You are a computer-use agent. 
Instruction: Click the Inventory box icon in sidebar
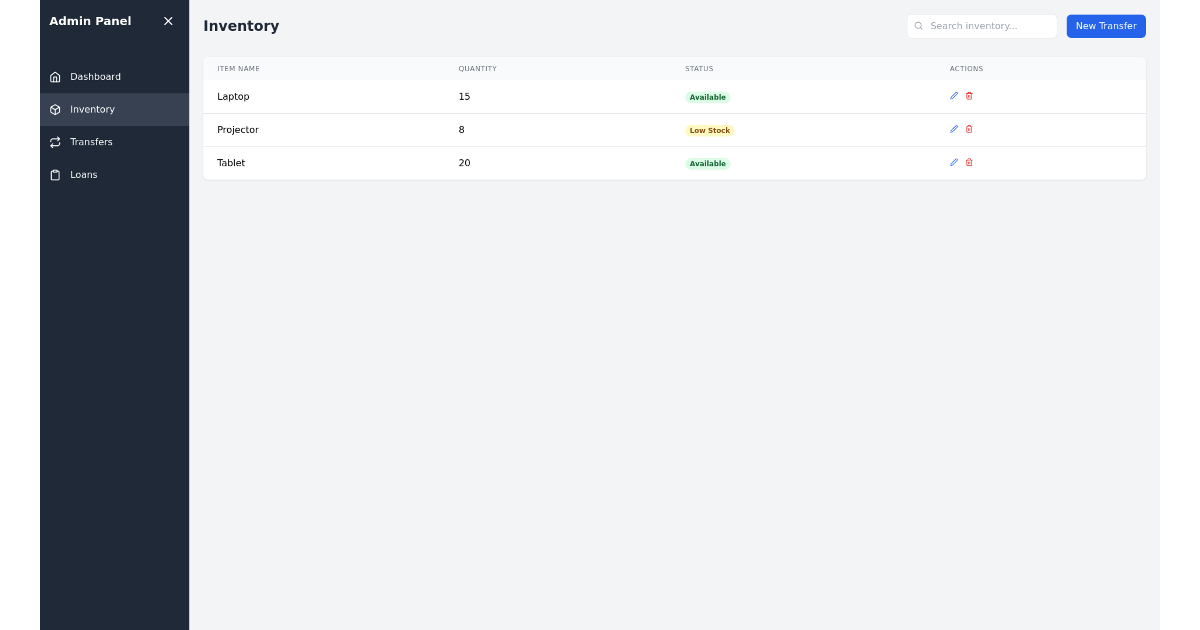(55, 109)
